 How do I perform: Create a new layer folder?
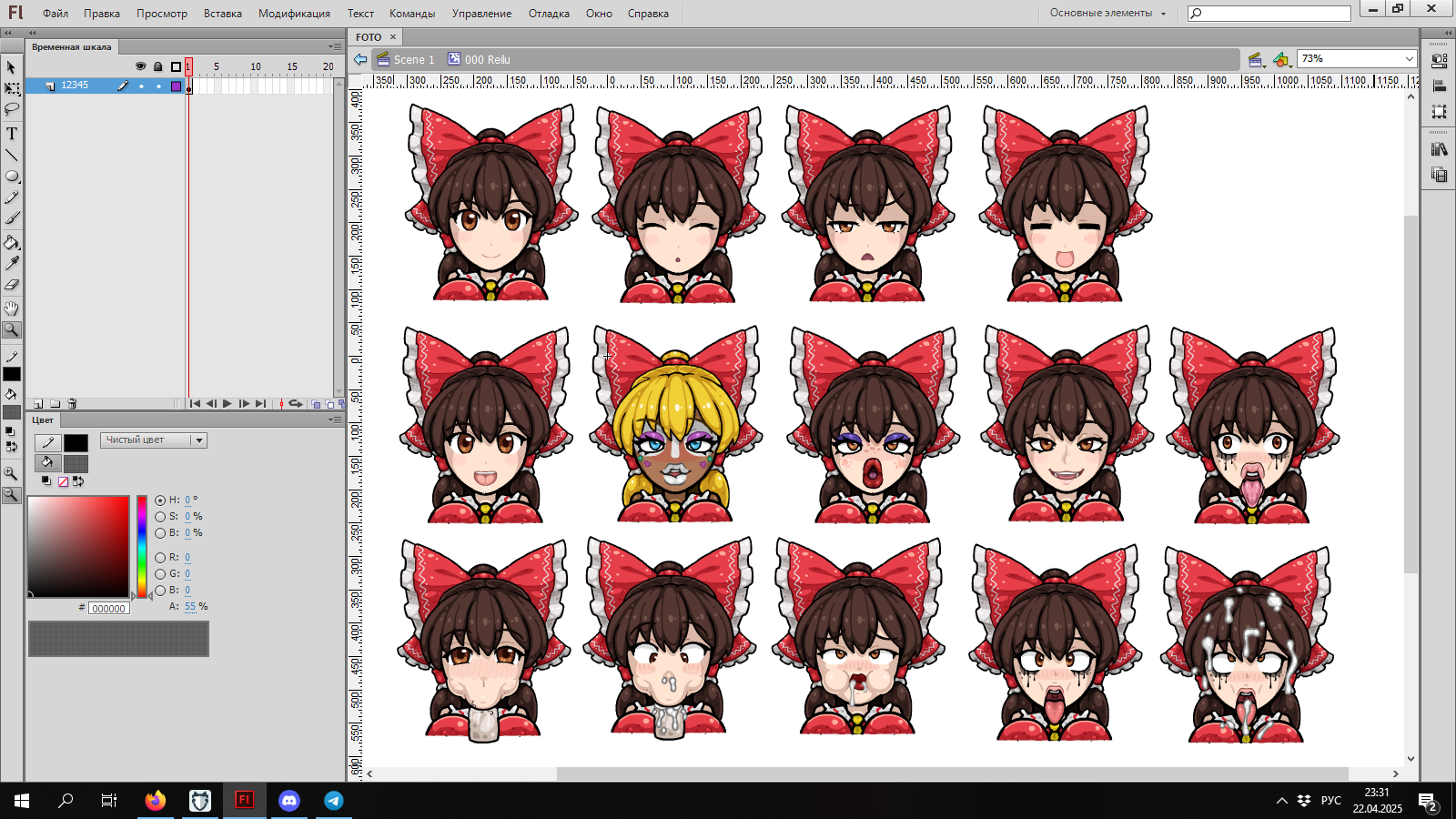click(x=56, y=403)
